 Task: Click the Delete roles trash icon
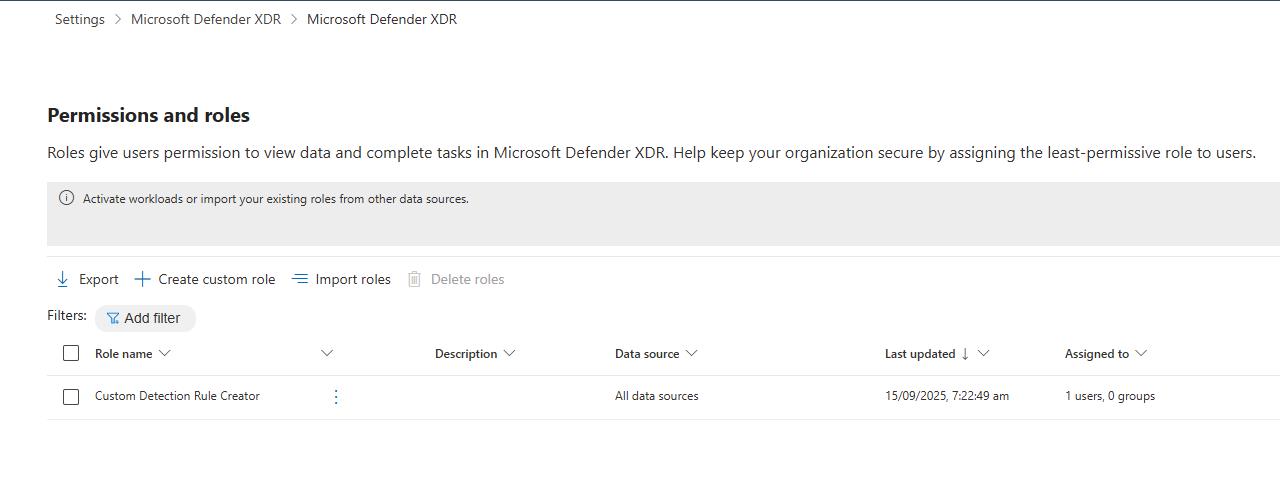(414, 279)
